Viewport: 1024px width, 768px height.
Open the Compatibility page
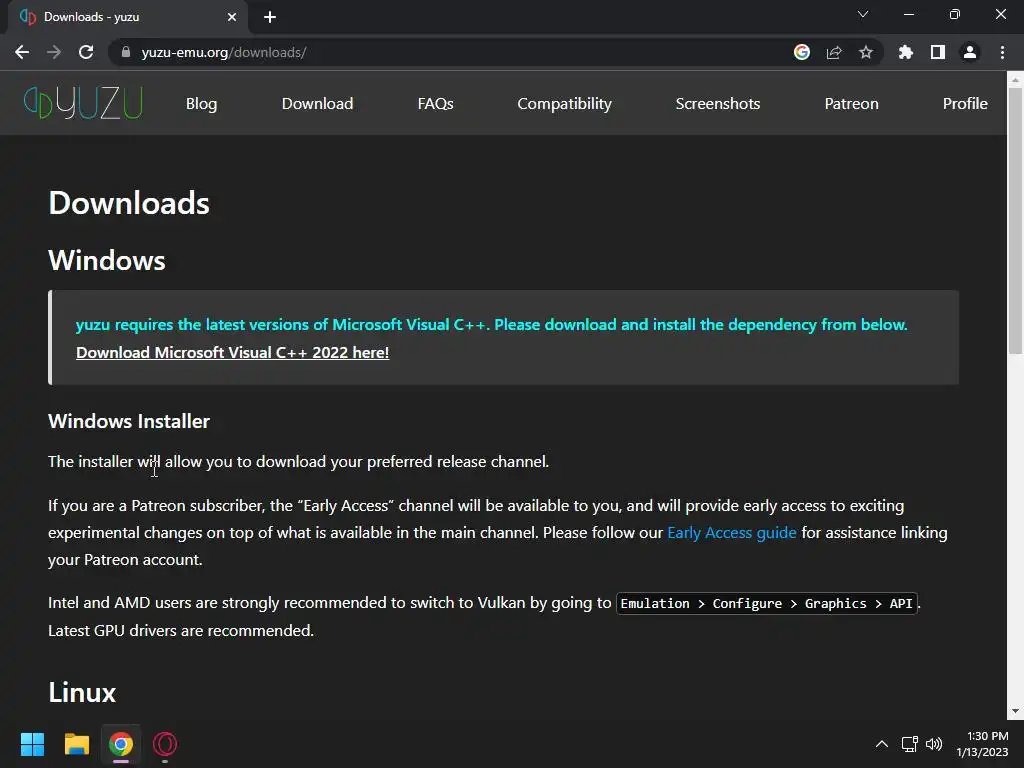pyautogui.click(x=564, y=104)
